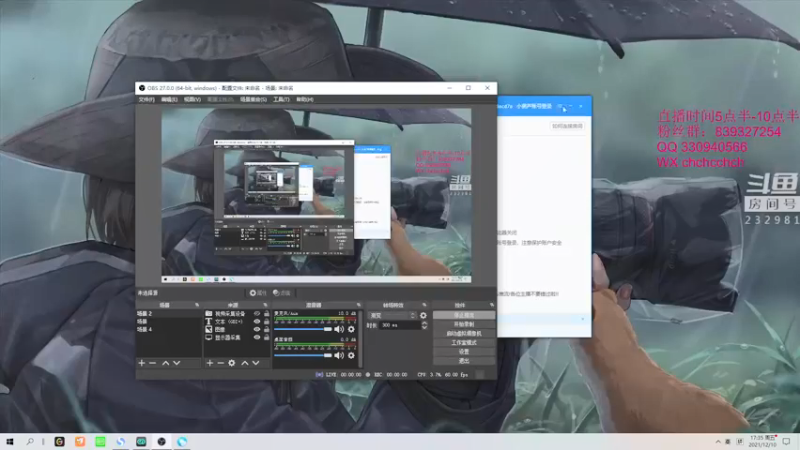Open transition properties gear icon
The height and width of the screenshot is (450, 800).
[x=423, y=315]
